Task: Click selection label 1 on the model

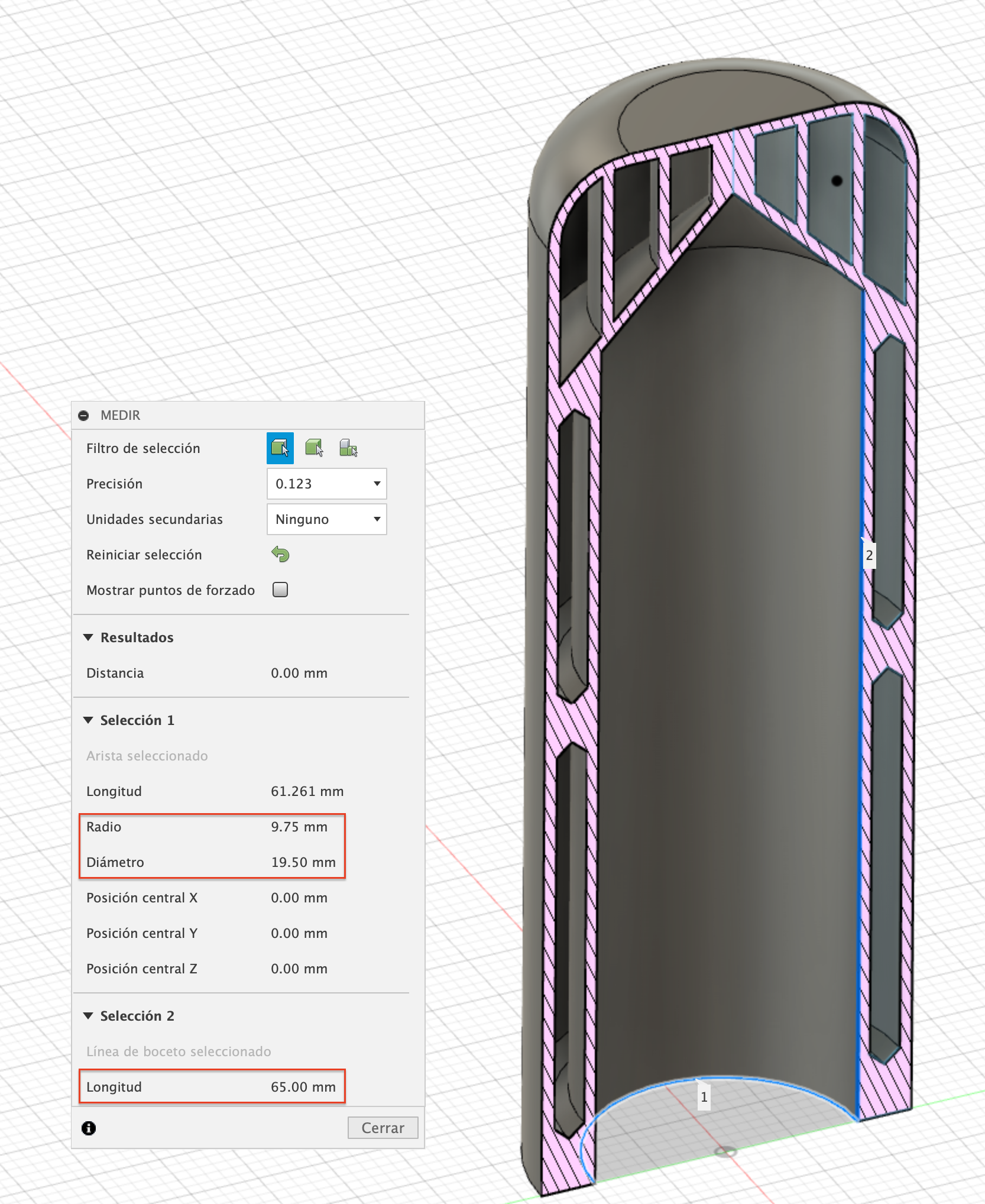Action: pos(704,1097)
